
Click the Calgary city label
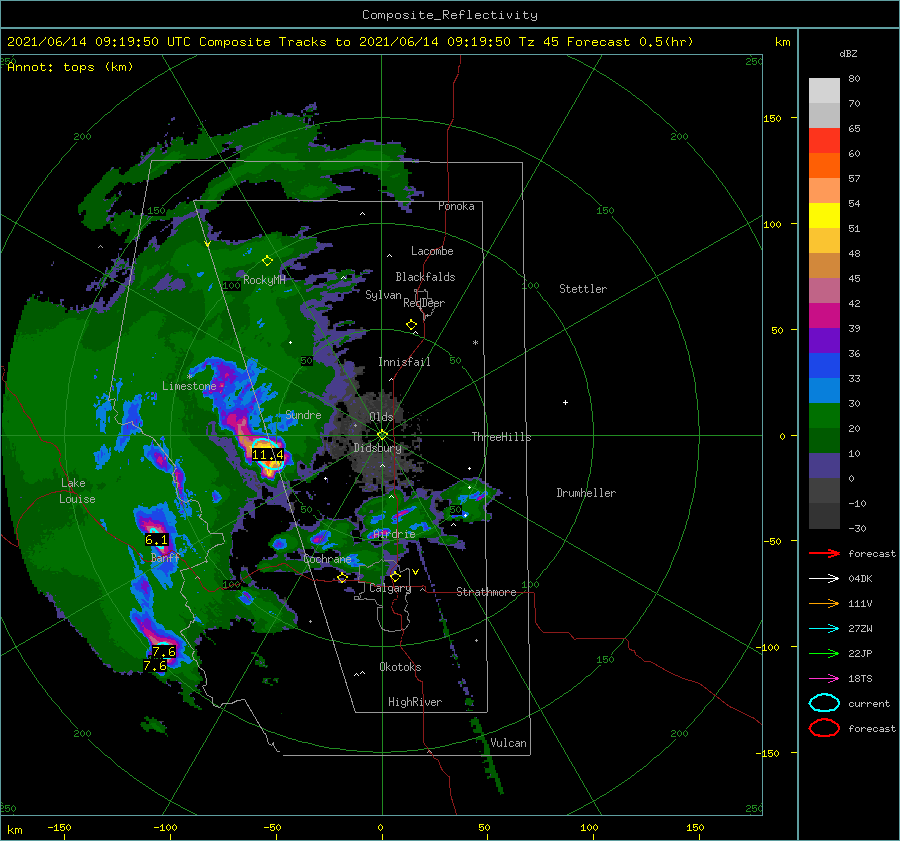pyautogui.click(x=390, y=588)
